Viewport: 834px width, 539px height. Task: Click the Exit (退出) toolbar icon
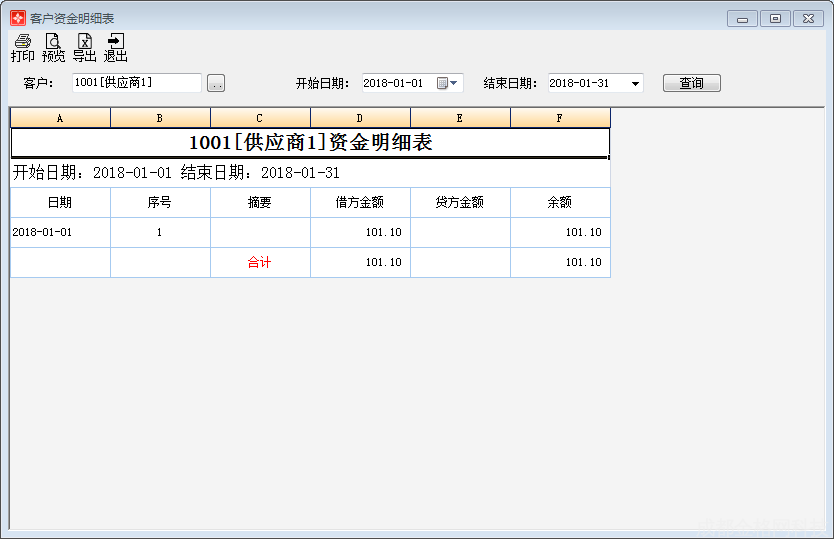point(115,47)
